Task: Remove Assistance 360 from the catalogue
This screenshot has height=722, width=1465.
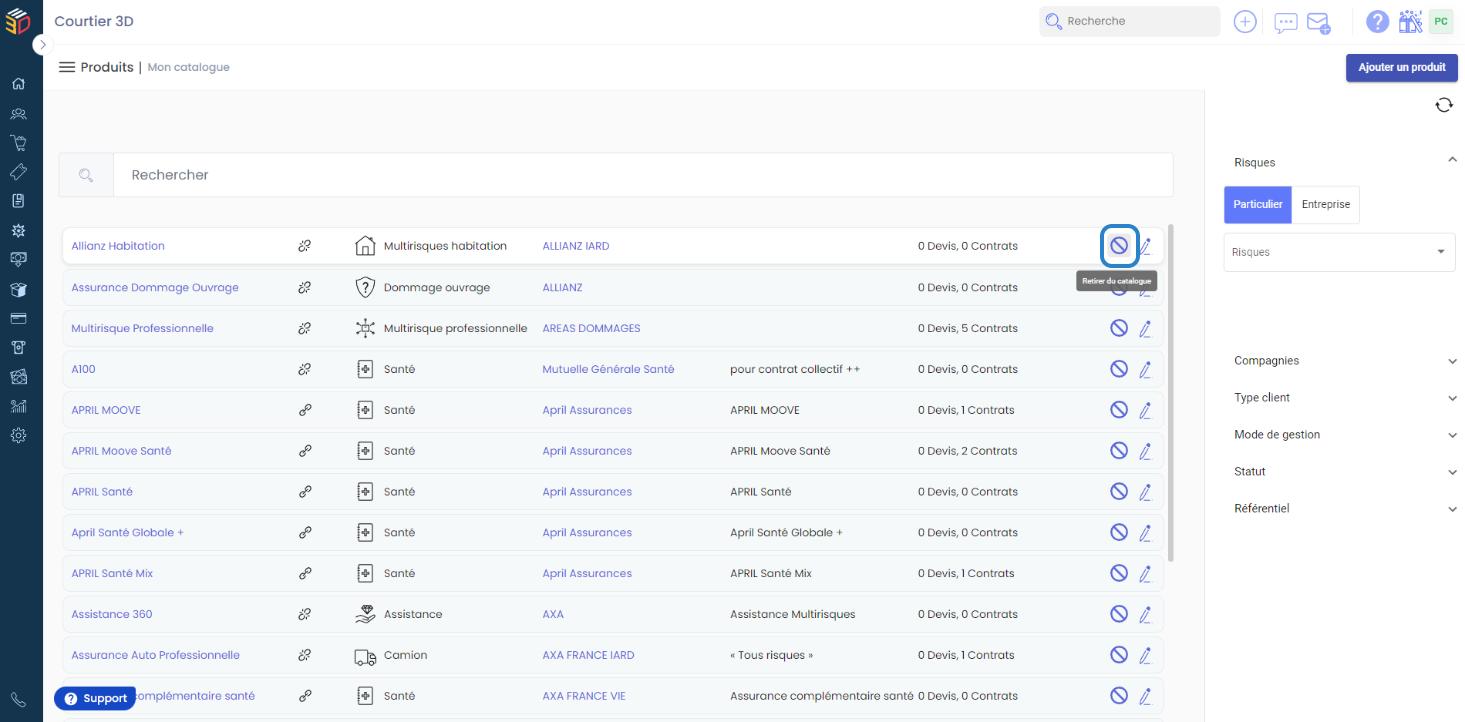Action: pos(1119,614)
